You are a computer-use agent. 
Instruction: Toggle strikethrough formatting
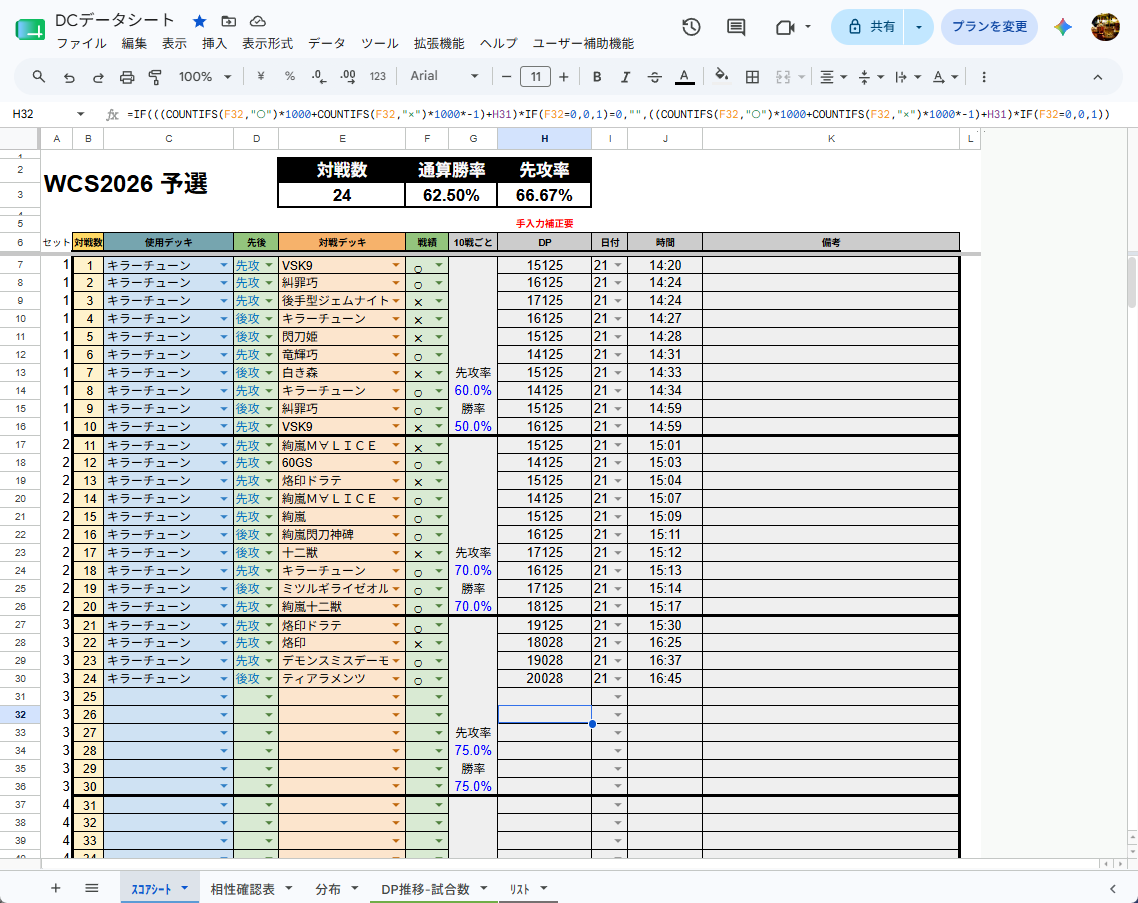(x=655, y=77)
